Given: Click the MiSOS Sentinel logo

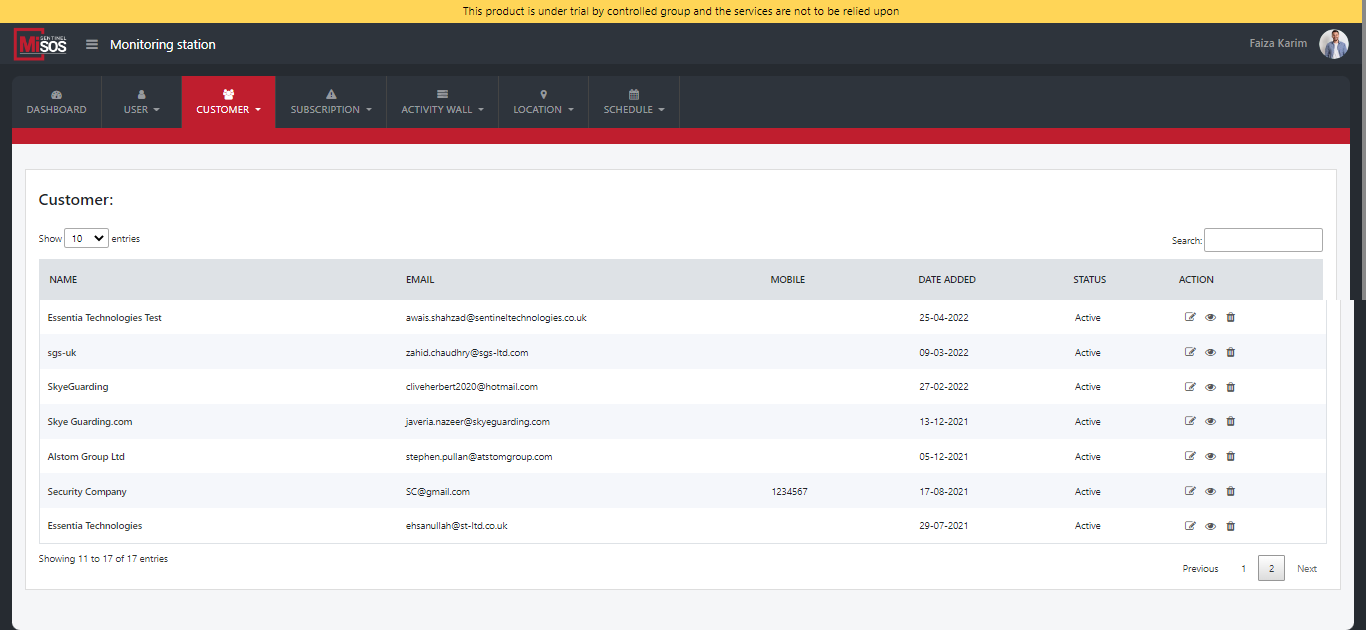Looking at the screenshot, I should [x=41, y=45].
